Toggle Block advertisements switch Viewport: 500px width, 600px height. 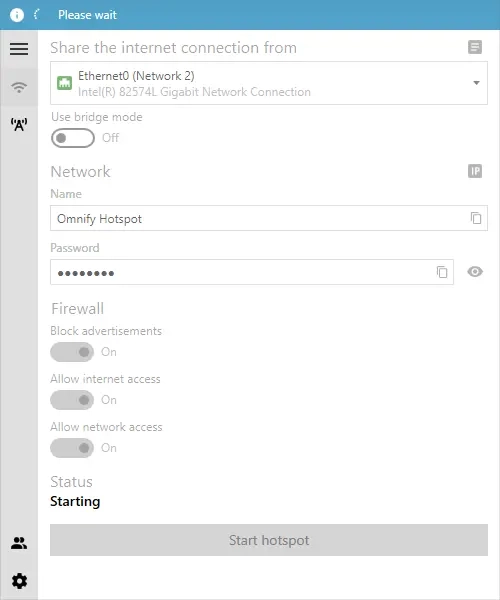[72, 352]
